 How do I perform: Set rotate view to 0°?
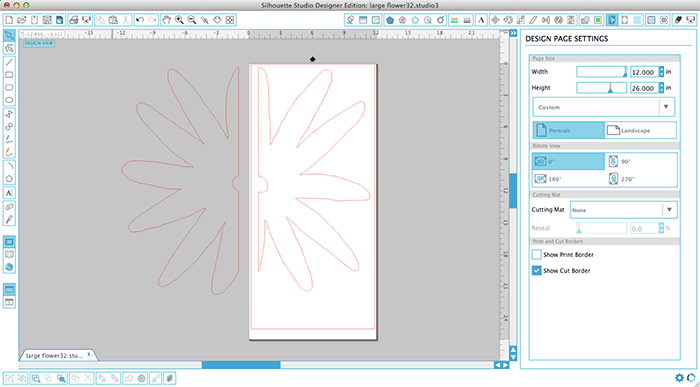(568, 162)
